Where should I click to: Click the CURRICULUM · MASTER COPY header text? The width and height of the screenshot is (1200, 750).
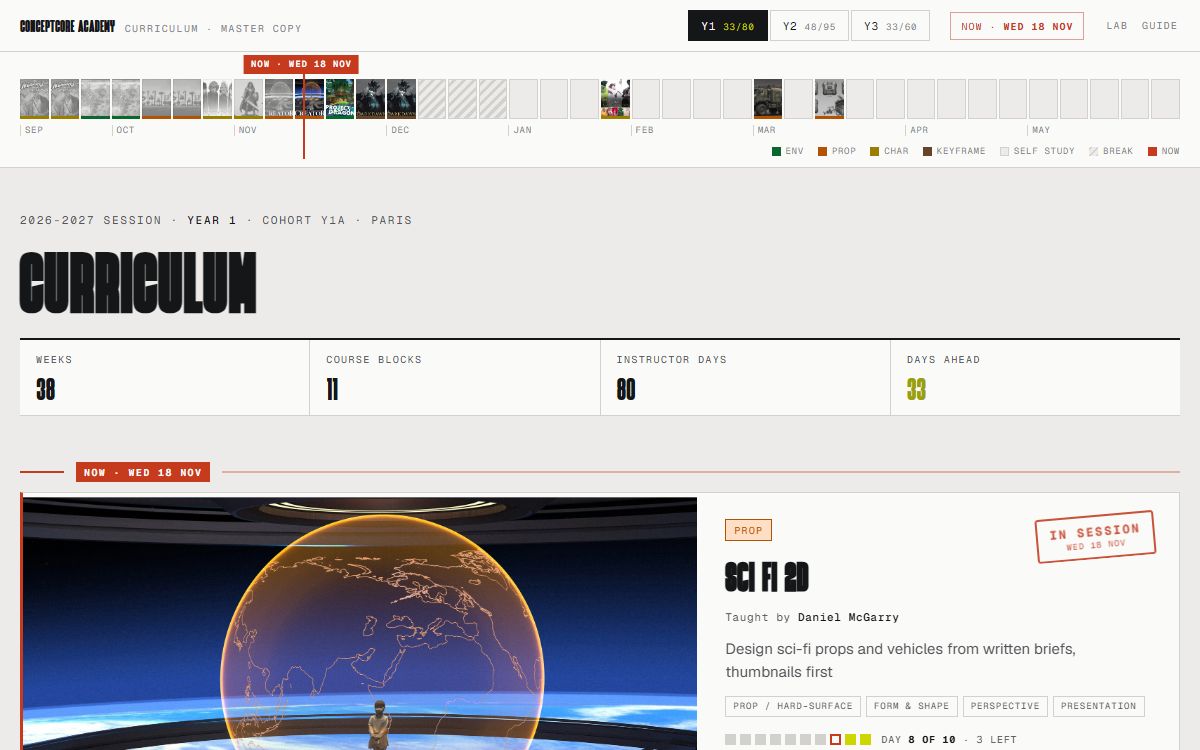pyautogui.click(x=213, y=28)
